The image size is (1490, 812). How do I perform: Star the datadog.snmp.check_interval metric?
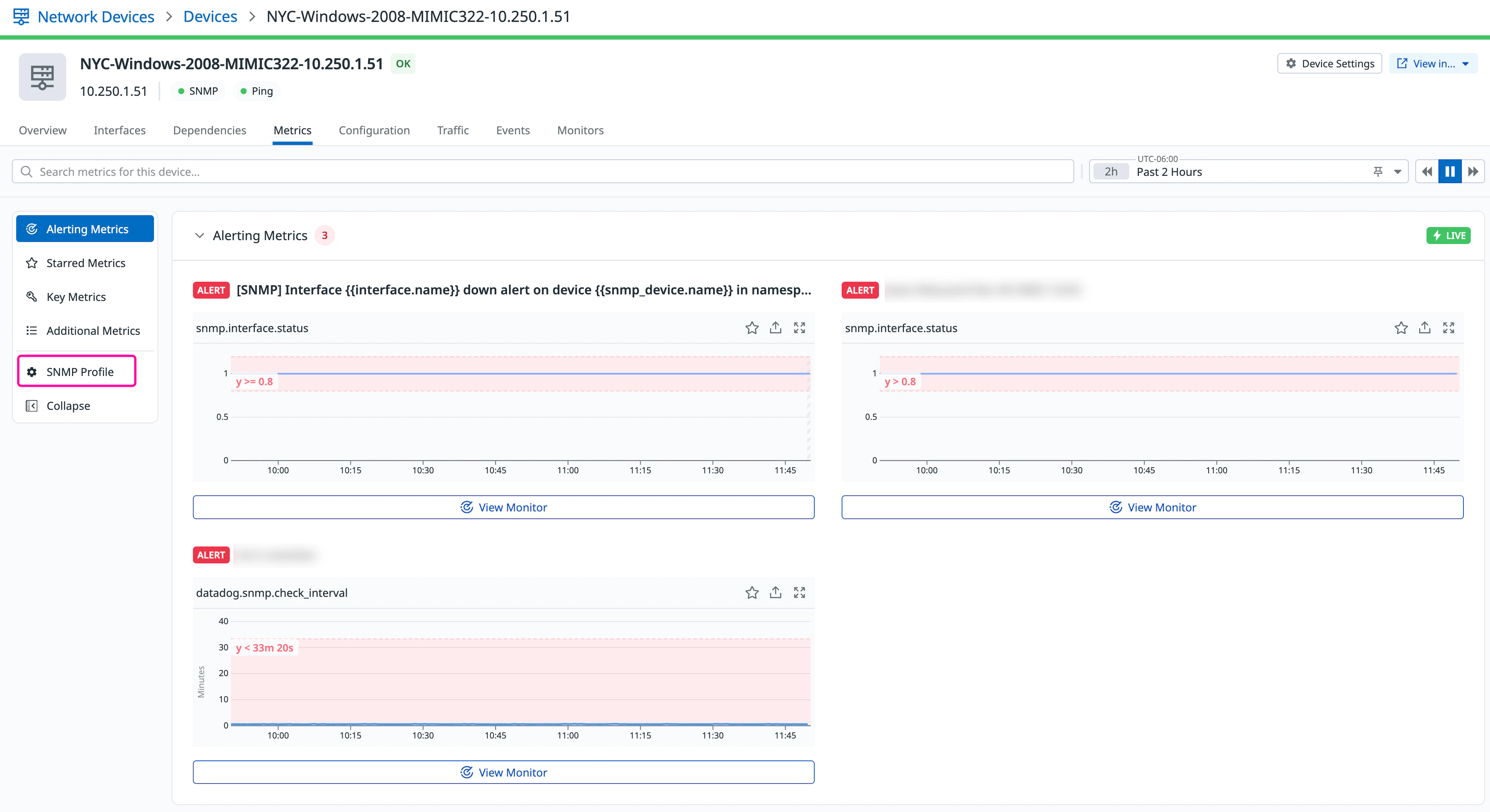click(752, 593)
